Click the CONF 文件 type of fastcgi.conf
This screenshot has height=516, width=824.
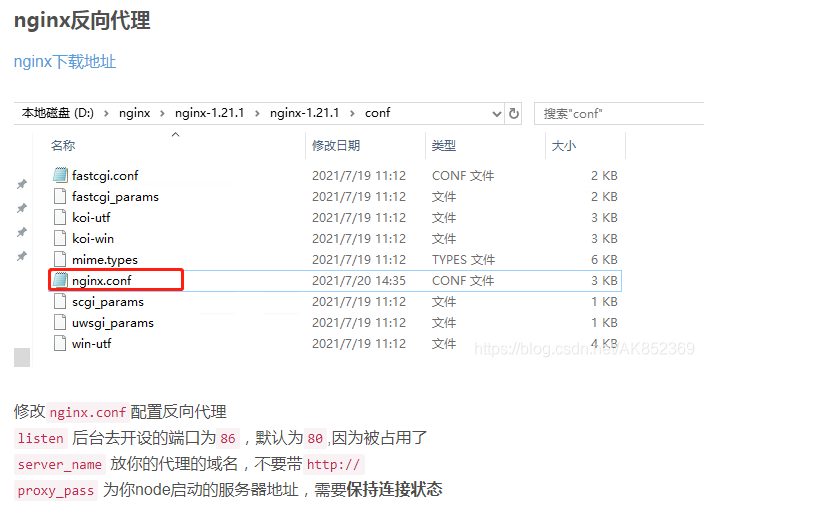463,176
